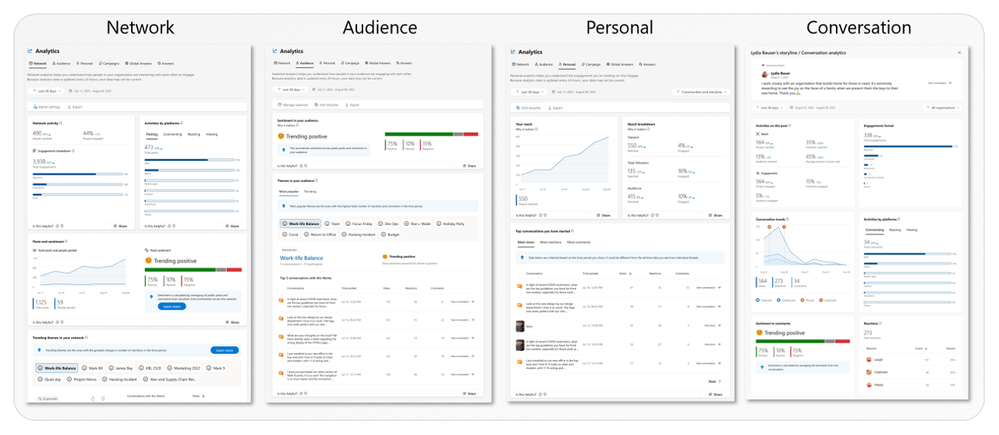Open the Personal tab in Network panel

click(85, 63)
